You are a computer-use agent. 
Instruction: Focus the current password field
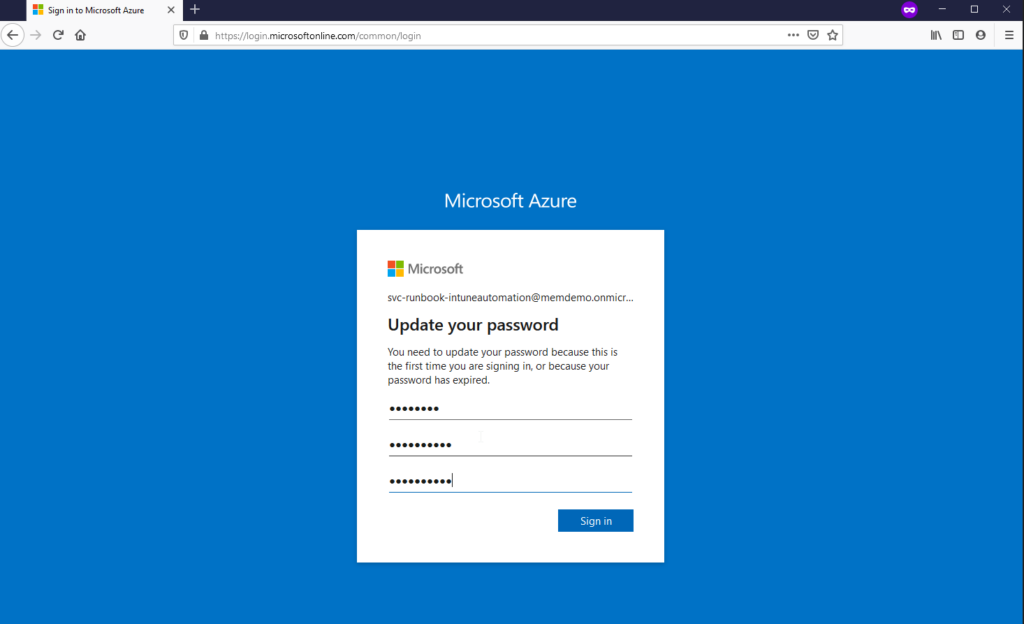tap(510, 409)
